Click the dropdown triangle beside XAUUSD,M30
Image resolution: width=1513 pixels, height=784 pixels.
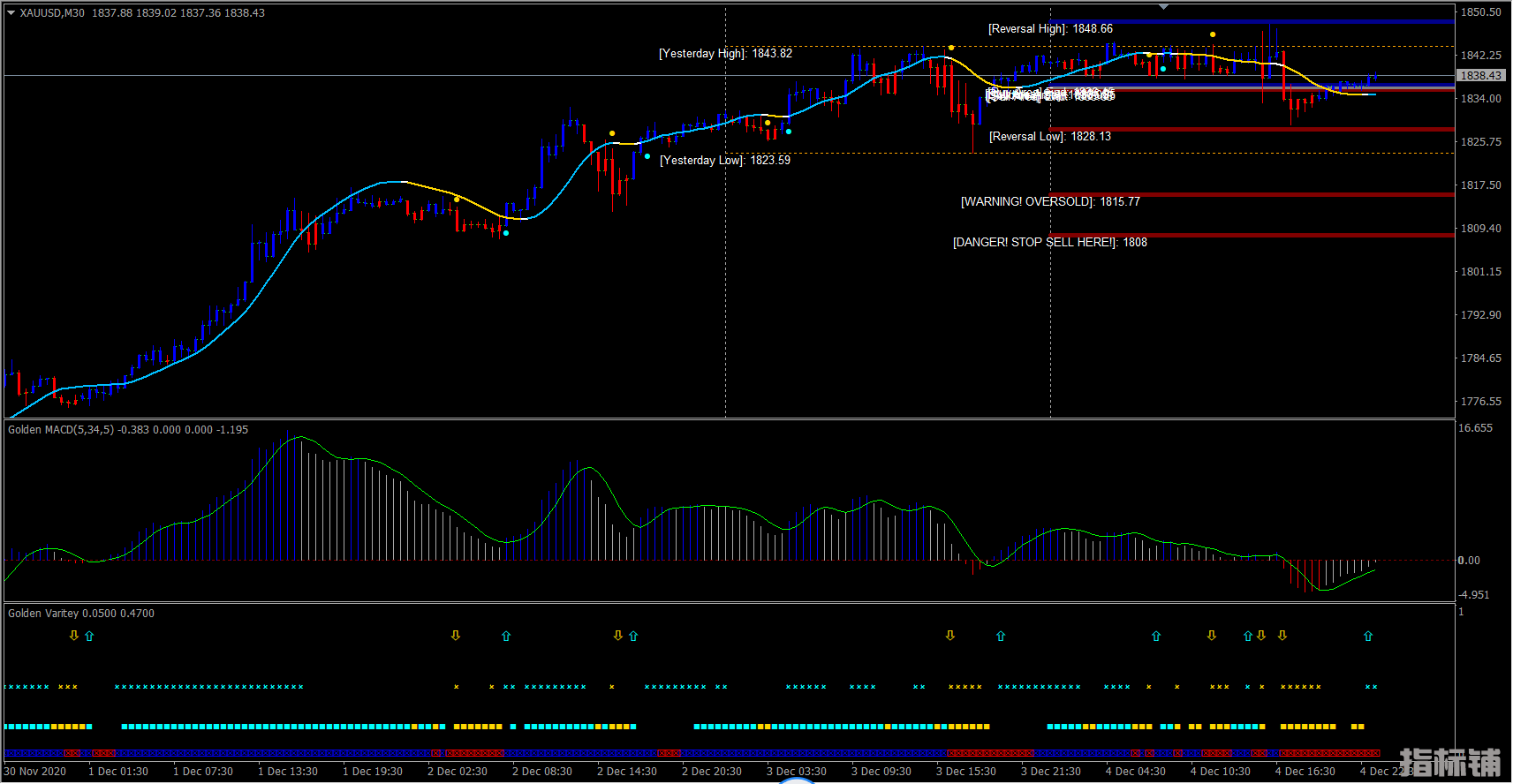[11, 13]
